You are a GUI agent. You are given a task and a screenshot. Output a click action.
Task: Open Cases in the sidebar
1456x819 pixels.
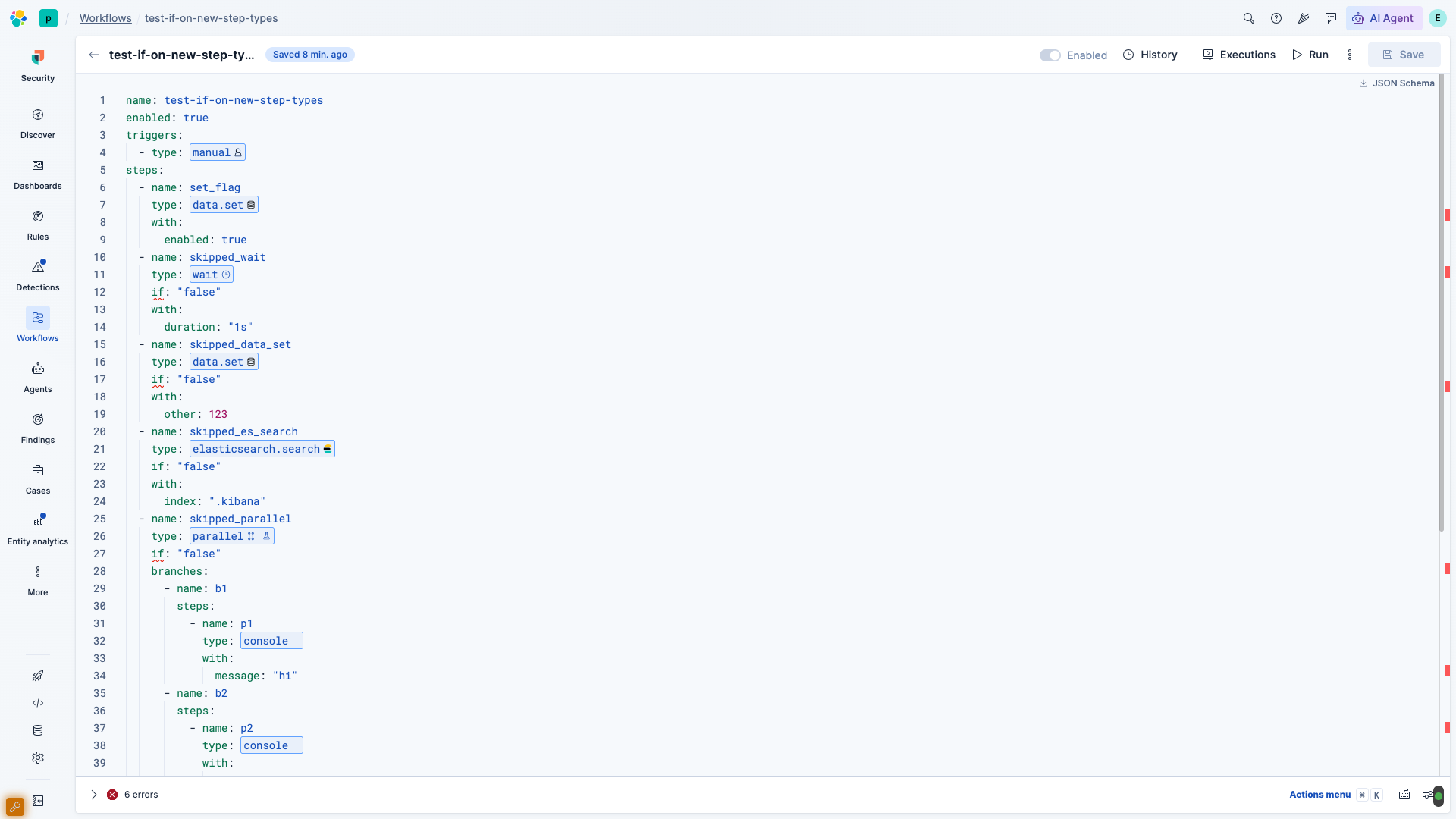pyautogui.click(x=38, y=479)
